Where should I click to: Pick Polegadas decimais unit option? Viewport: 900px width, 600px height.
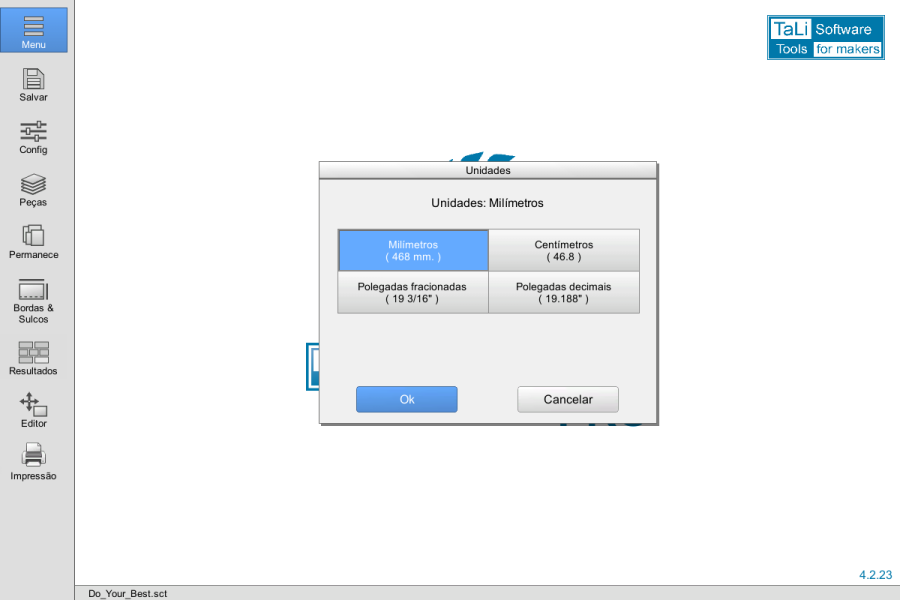(564, 292)
